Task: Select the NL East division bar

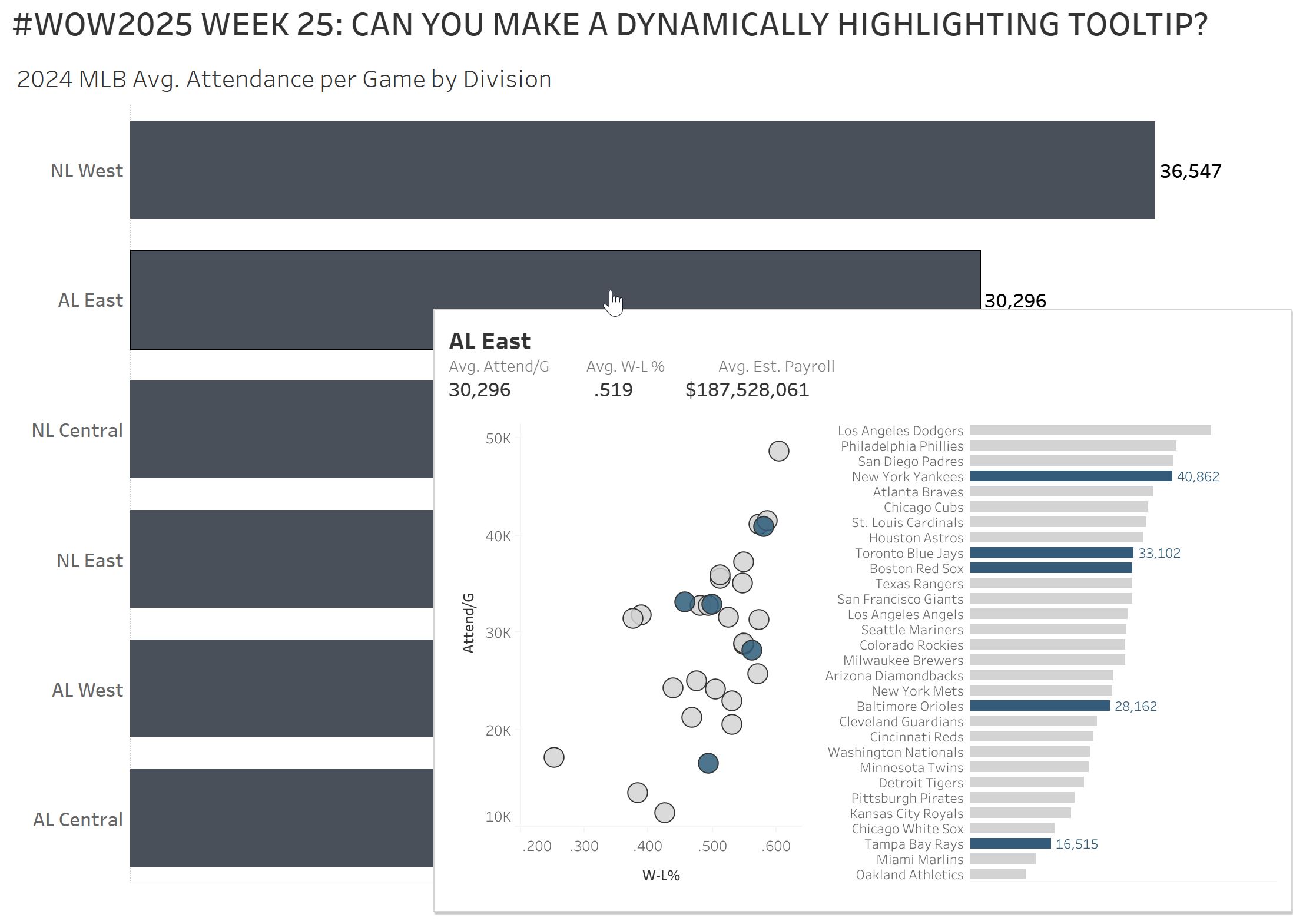Action: pyautogui.click(x=281, y=559)
